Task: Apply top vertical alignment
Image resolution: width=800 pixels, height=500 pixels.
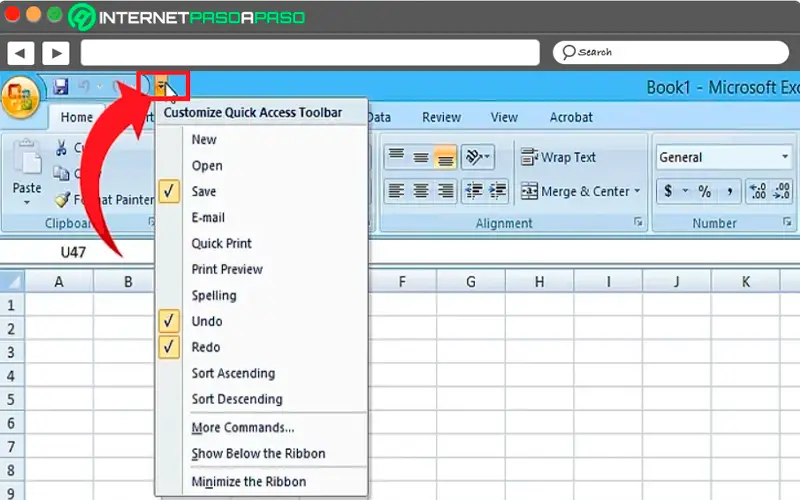Action: (x=396, y=156)
